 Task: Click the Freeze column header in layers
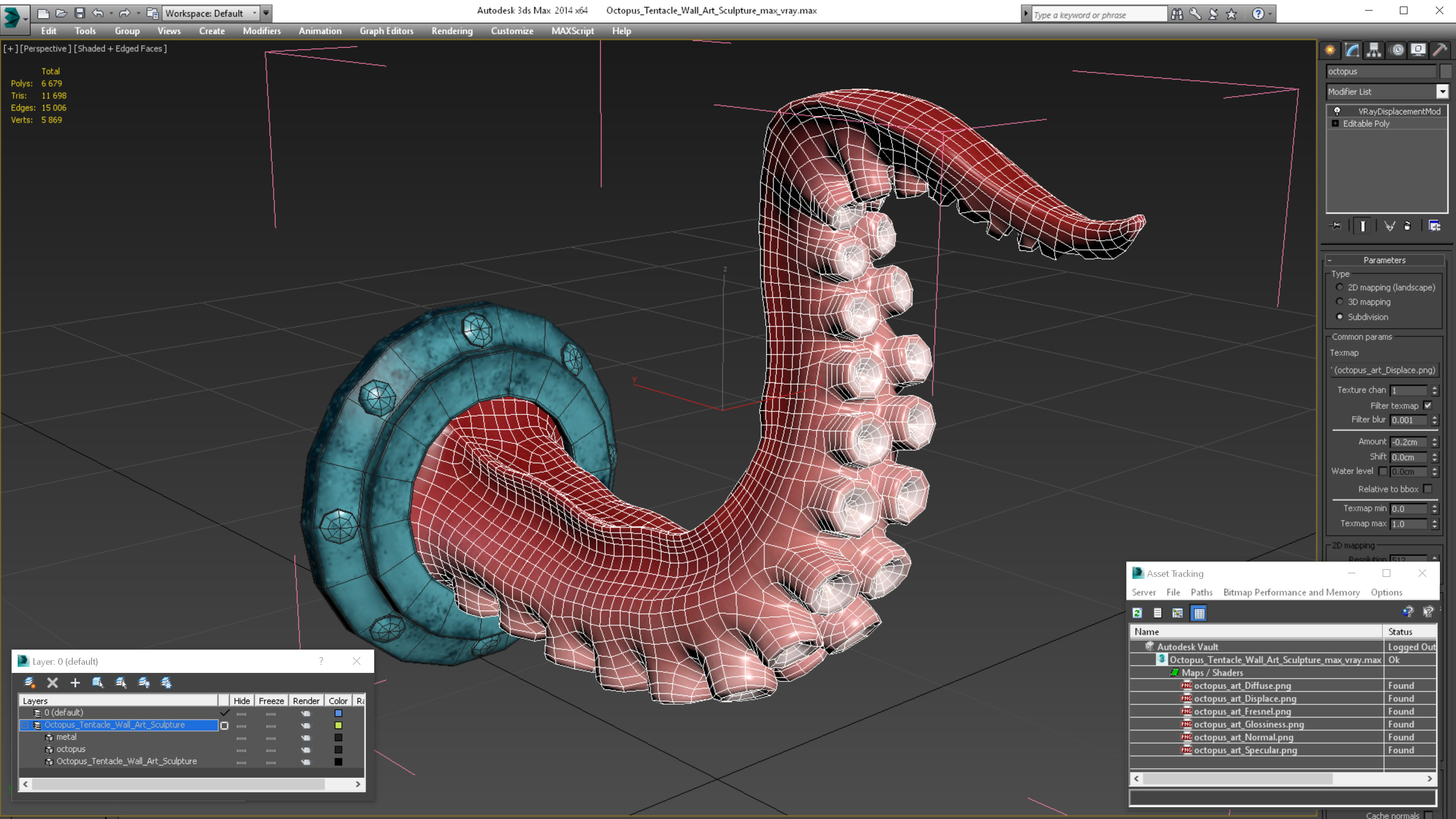coord(271,701)
